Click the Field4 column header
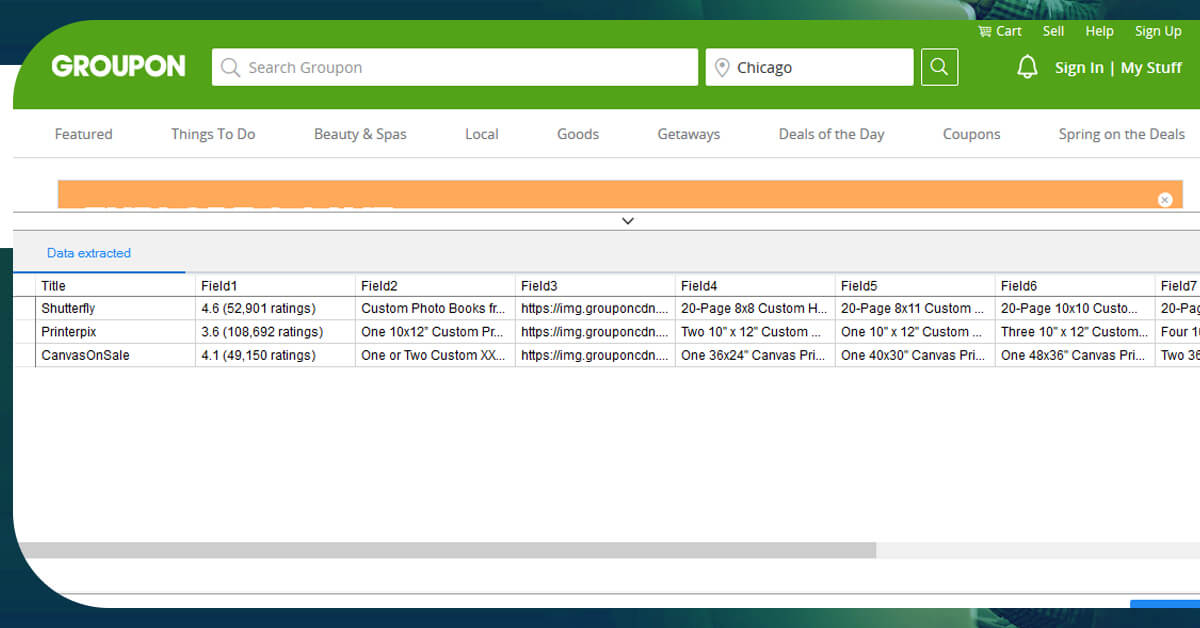Image resolution: width=1200 pixels, height=628 pixels. tap(755, 286)
